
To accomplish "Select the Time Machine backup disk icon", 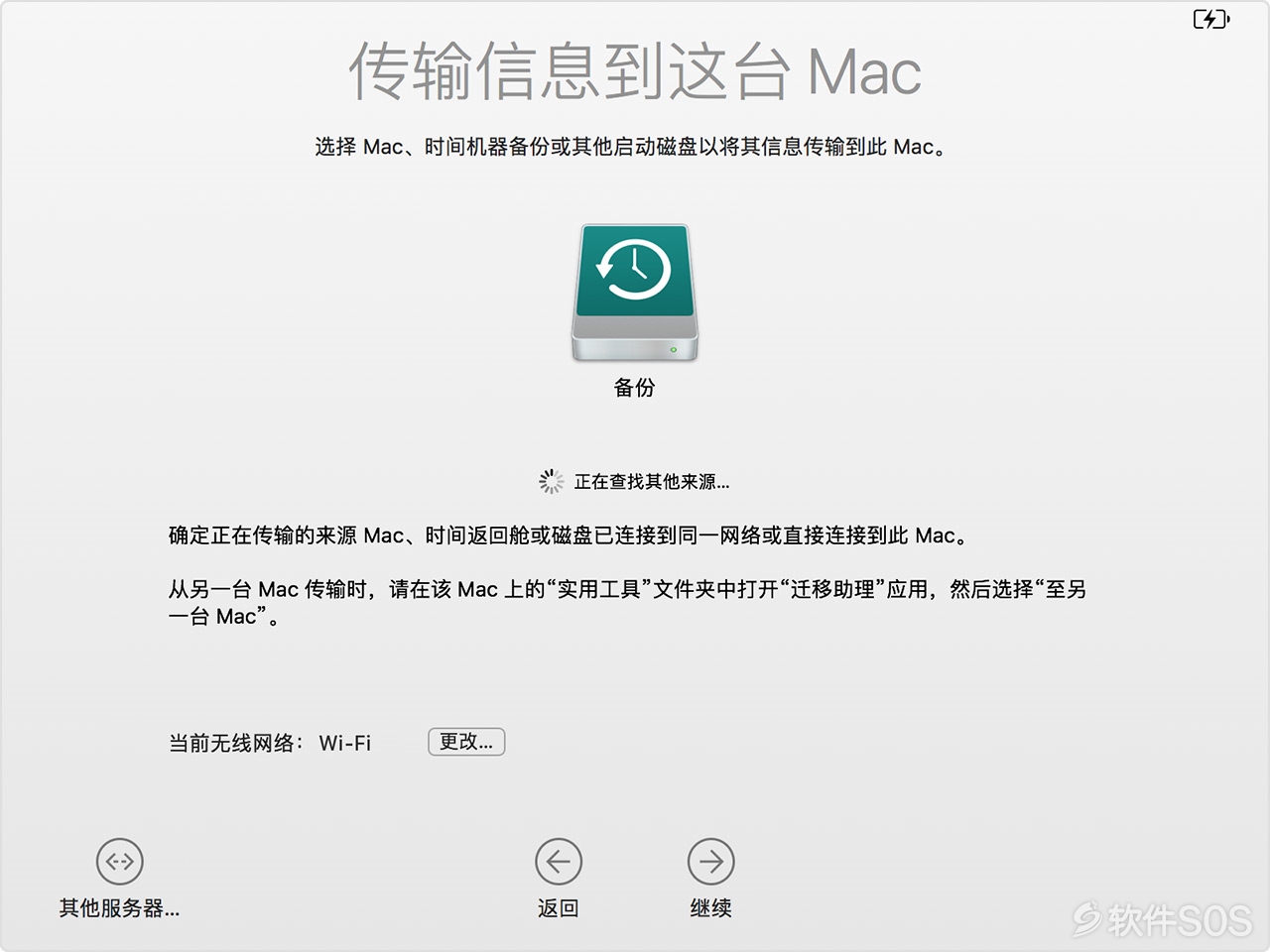I will click(x=635, y=293).
